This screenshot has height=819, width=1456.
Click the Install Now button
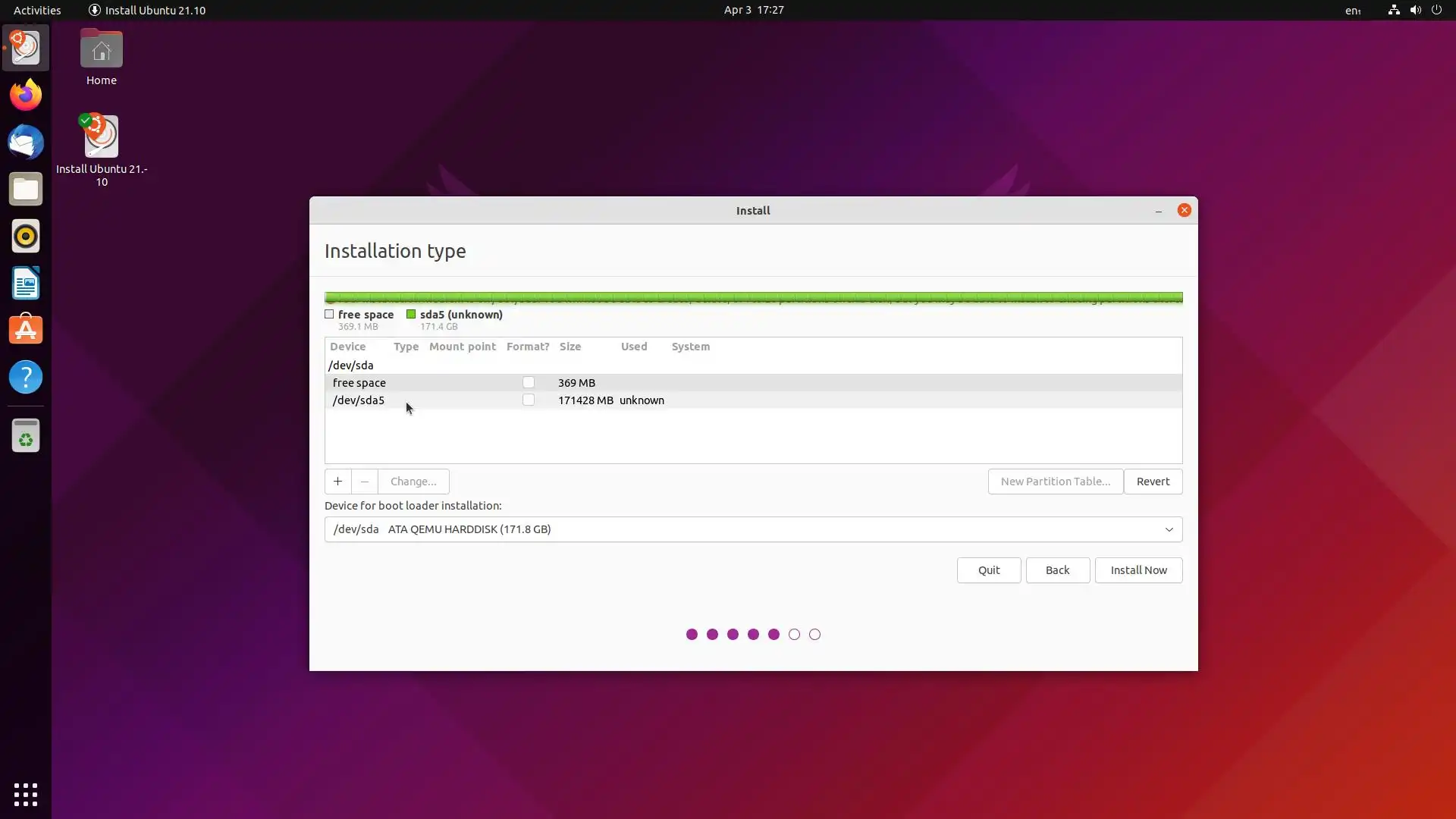point(1138,570)
